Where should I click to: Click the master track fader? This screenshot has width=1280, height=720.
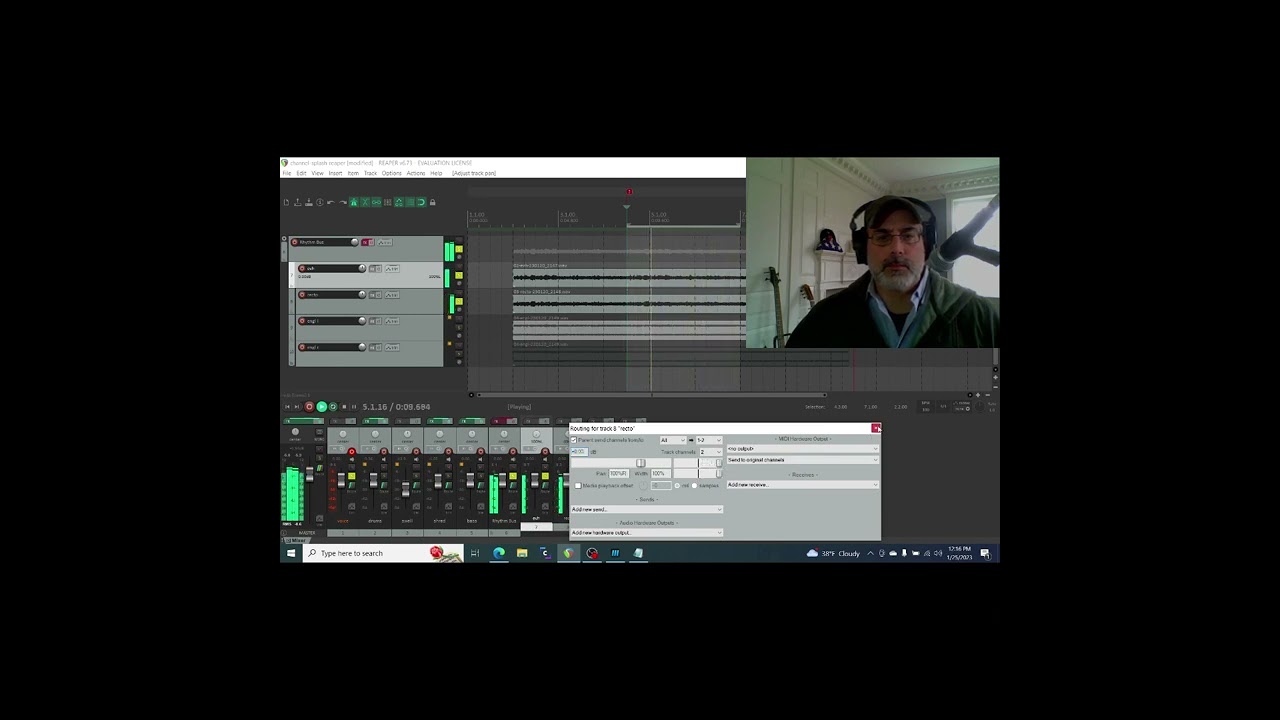click(x=310, y=475)
